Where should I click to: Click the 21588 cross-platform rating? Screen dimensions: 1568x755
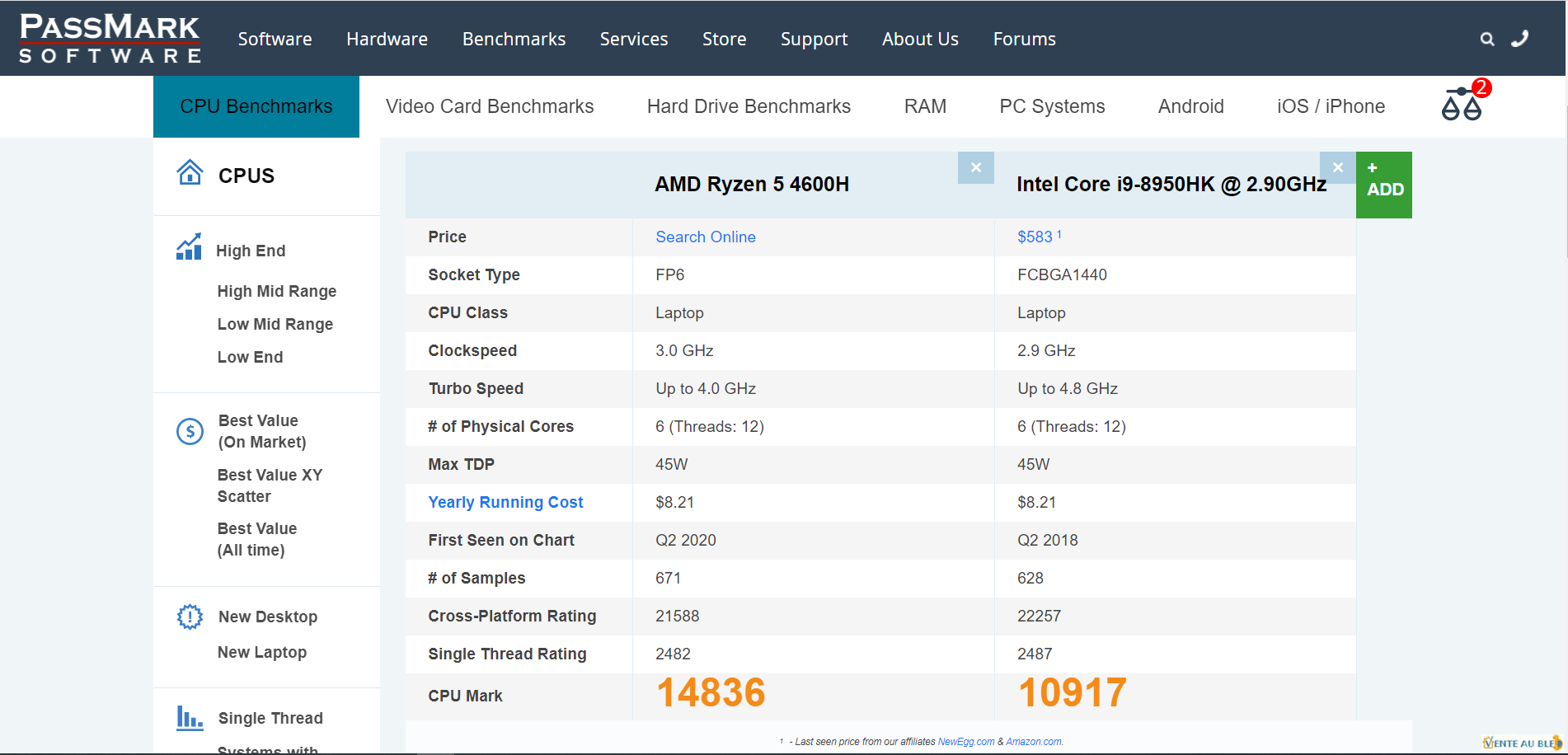[678, 616]
